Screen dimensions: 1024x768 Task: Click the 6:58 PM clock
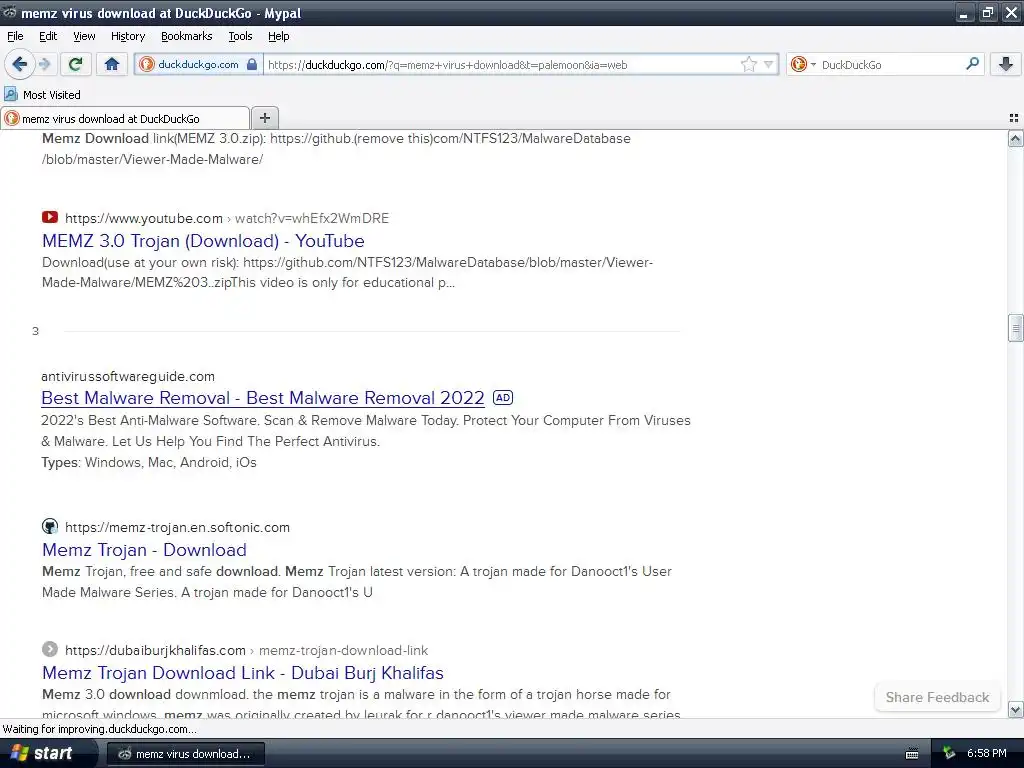pos(987,753)
